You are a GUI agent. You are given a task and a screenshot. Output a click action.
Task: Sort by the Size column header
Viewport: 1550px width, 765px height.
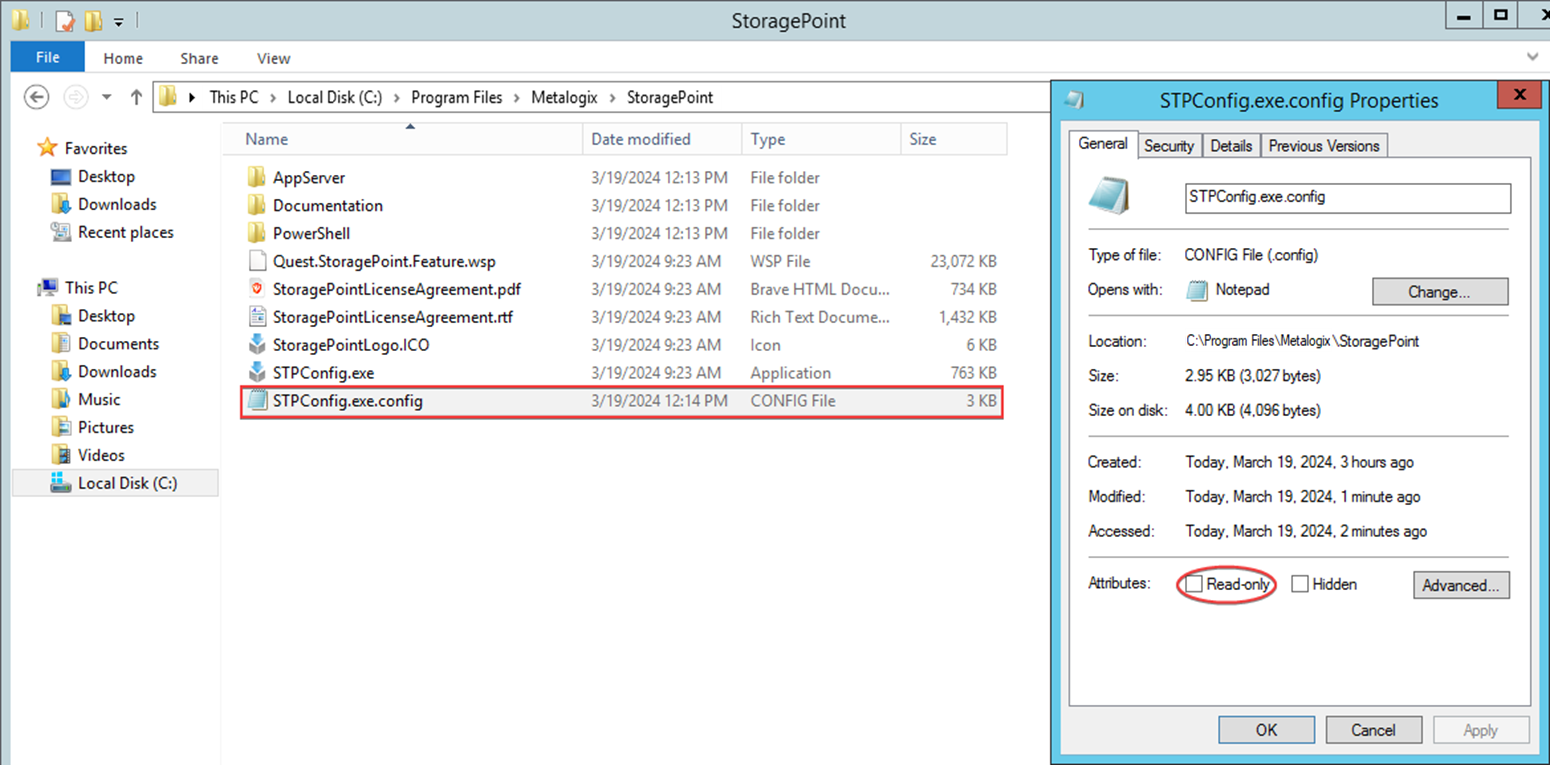(x=954, y=139)
